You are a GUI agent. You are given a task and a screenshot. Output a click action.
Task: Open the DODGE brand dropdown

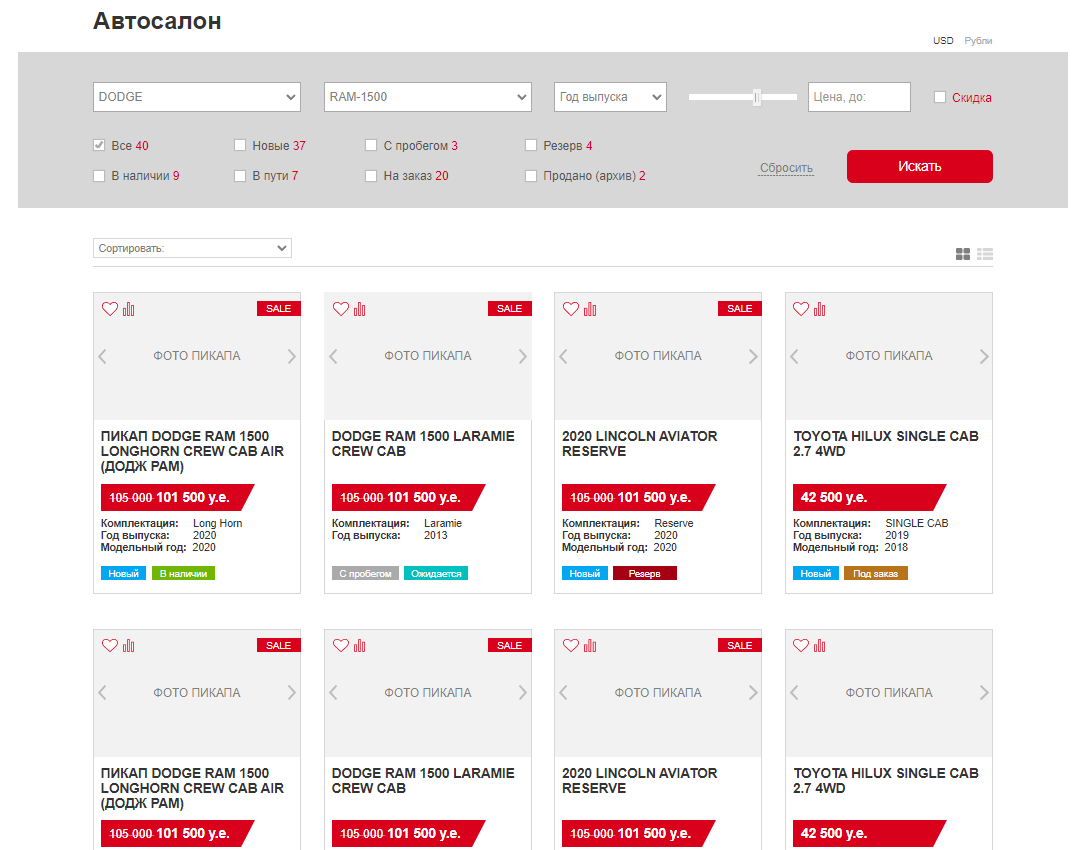click(x=197, y=97)
